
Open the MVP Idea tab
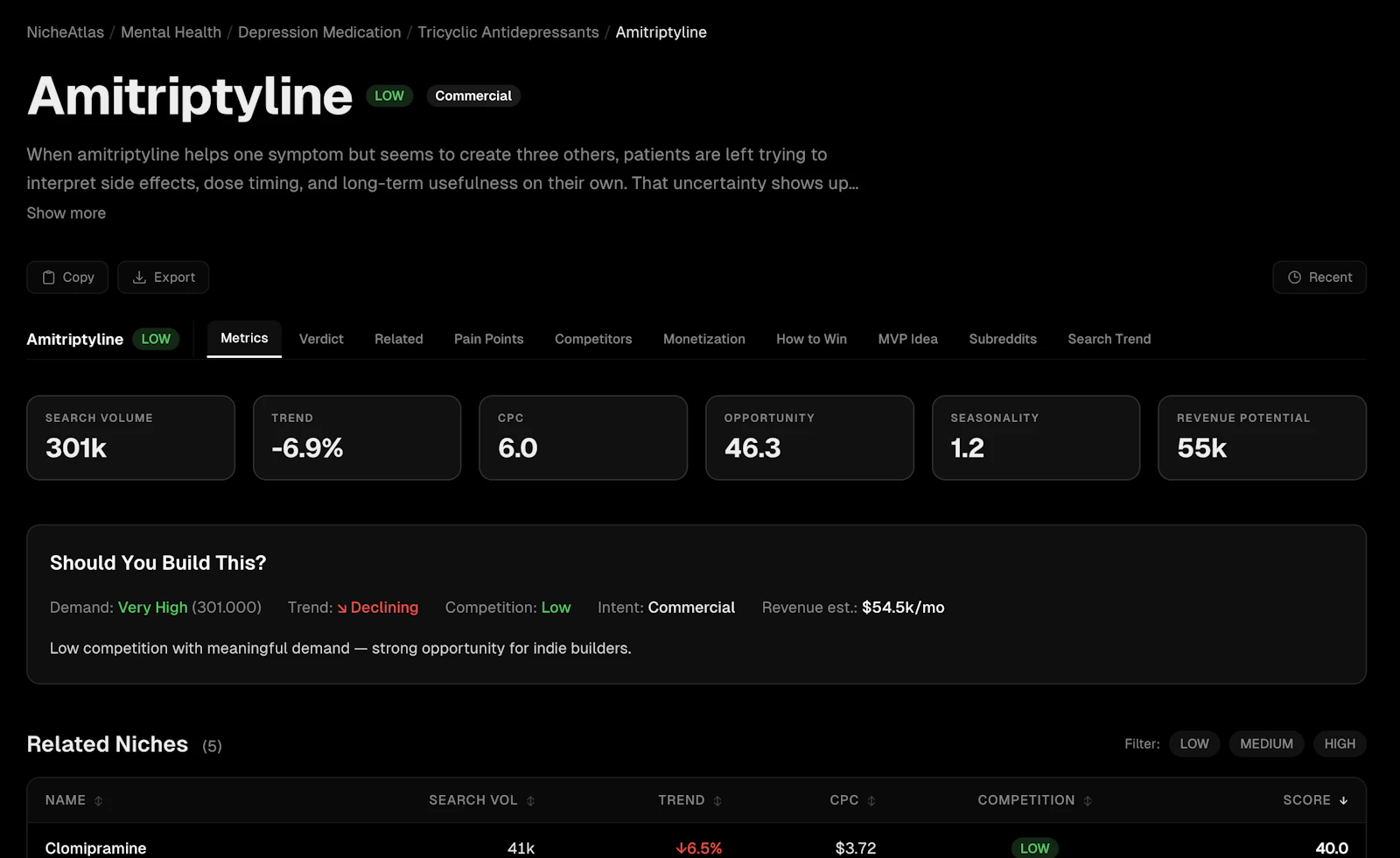[x=907, y=339]
